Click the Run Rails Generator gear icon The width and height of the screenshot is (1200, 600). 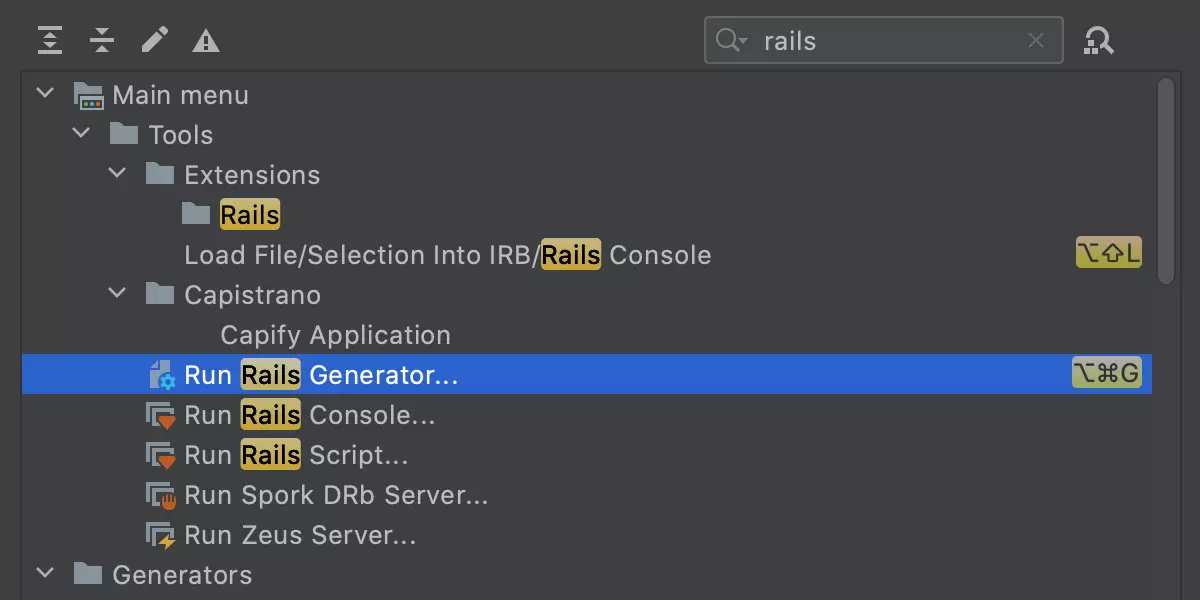(161, 375)
